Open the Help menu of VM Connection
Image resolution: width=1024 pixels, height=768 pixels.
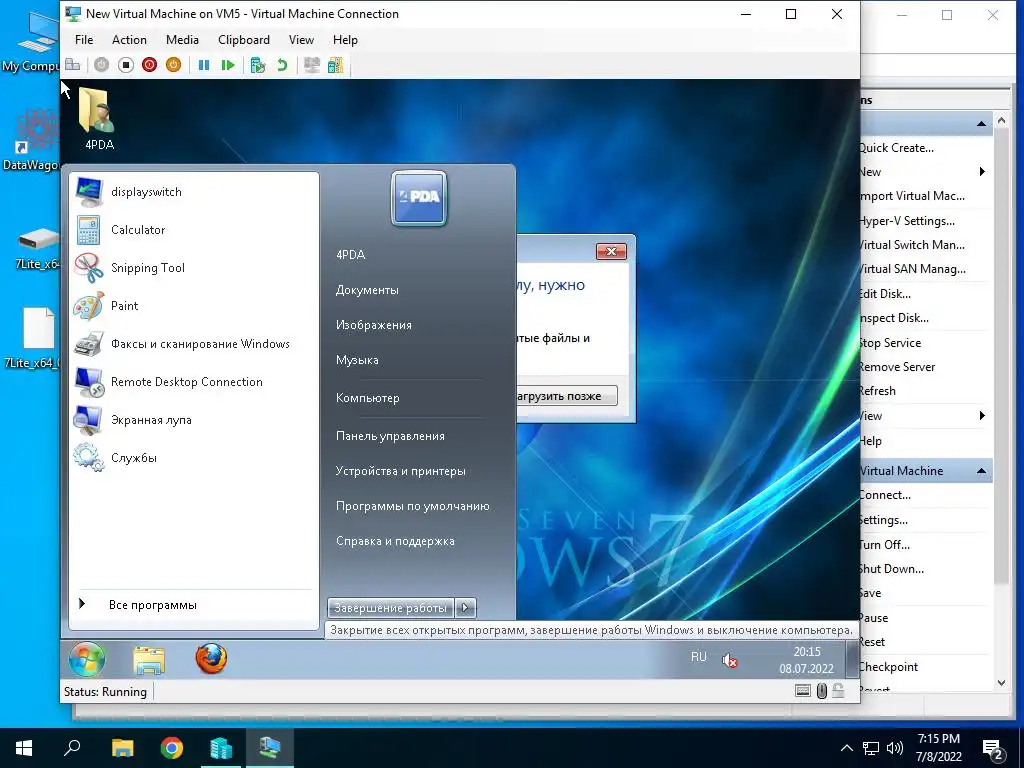pos(345,40)
